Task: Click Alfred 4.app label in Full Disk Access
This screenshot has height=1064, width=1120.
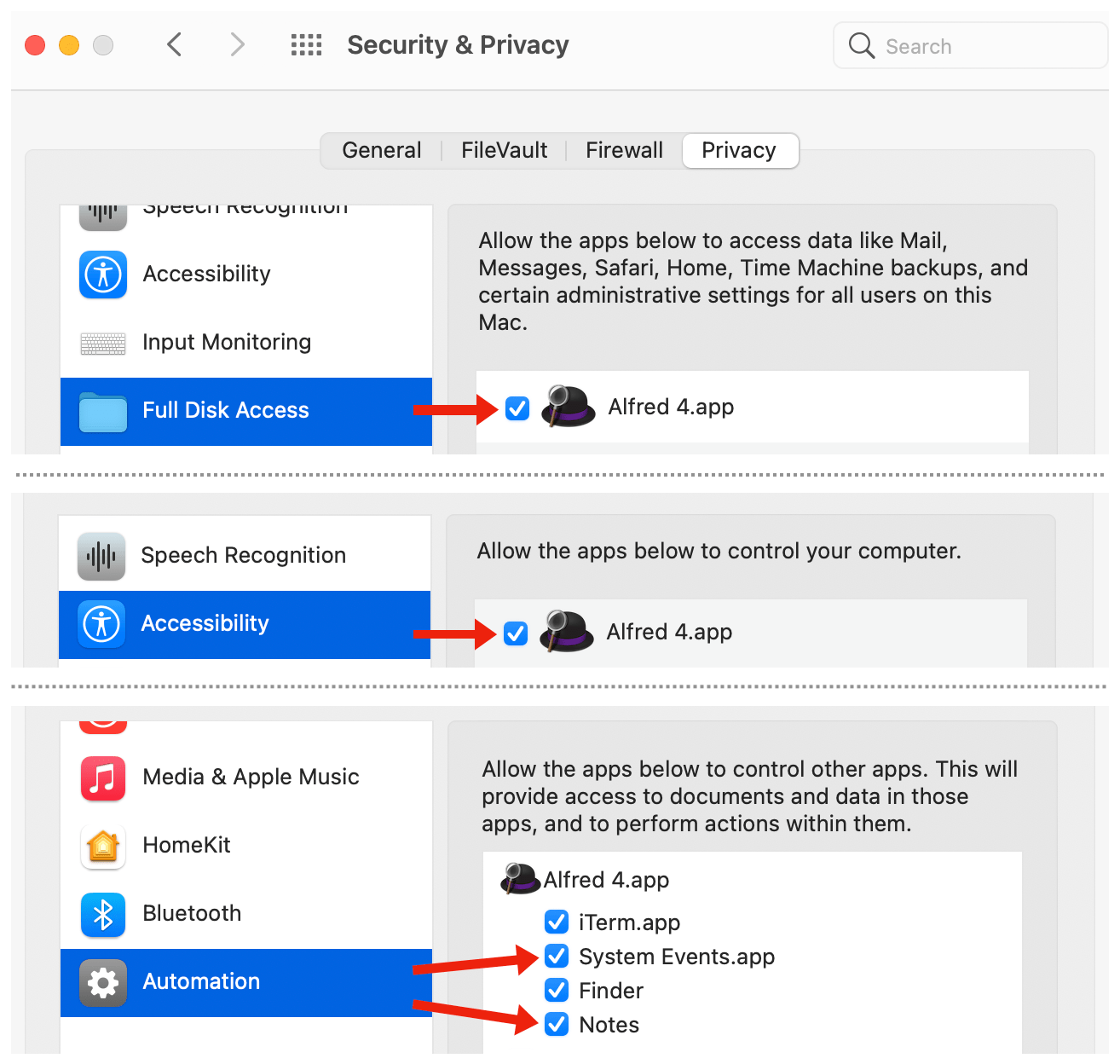Action: [671, 408]
